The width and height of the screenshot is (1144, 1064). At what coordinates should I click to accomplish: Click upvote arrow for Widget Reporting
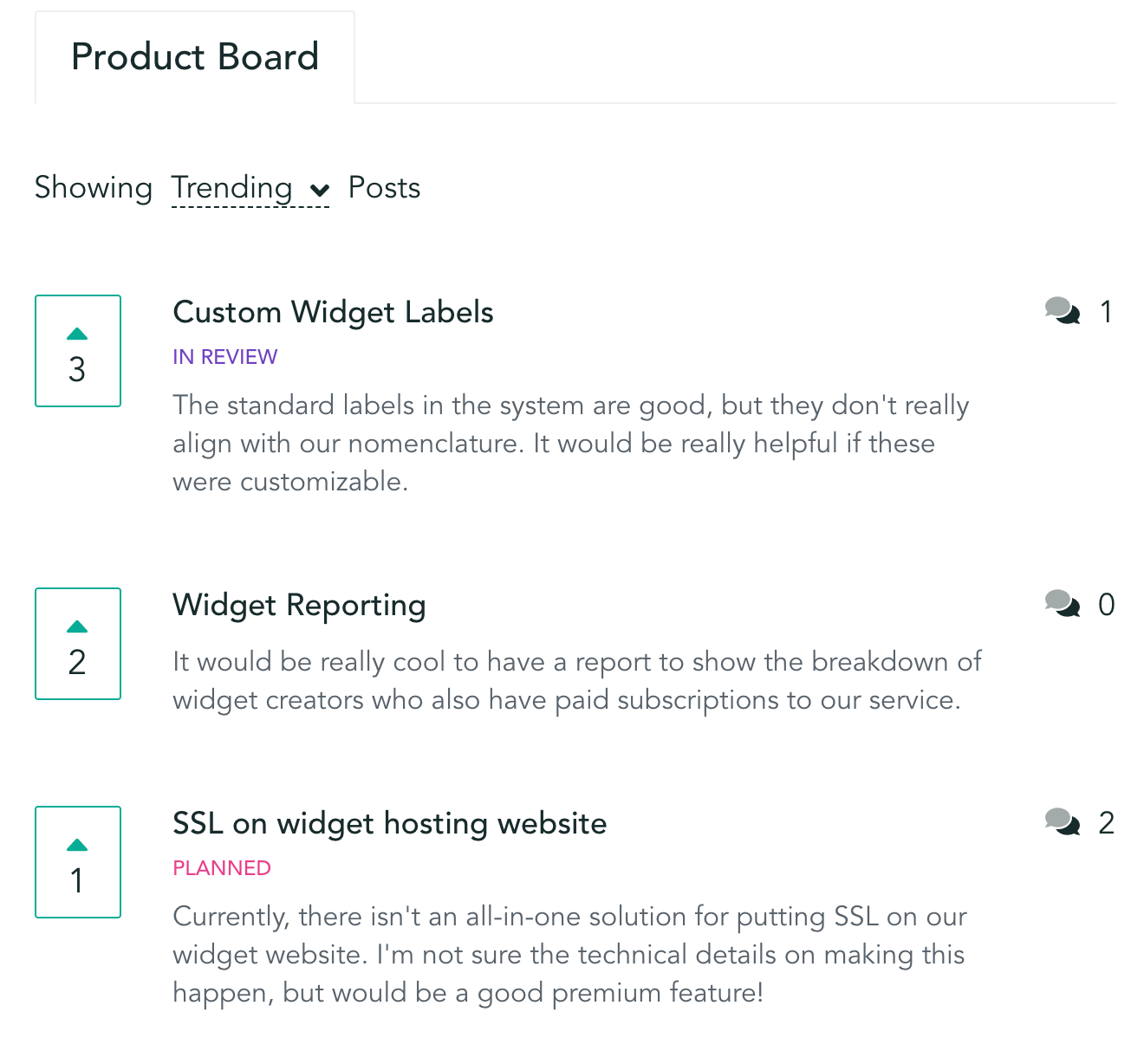[77, 627]
